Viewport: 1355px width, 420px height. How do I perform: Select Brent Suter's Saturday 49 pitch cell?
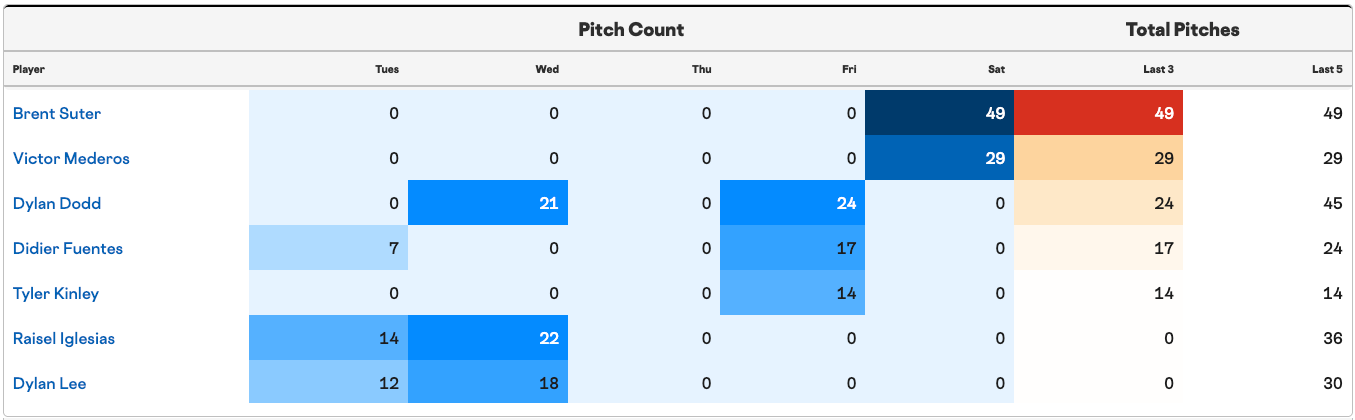(x=939, y=113)
